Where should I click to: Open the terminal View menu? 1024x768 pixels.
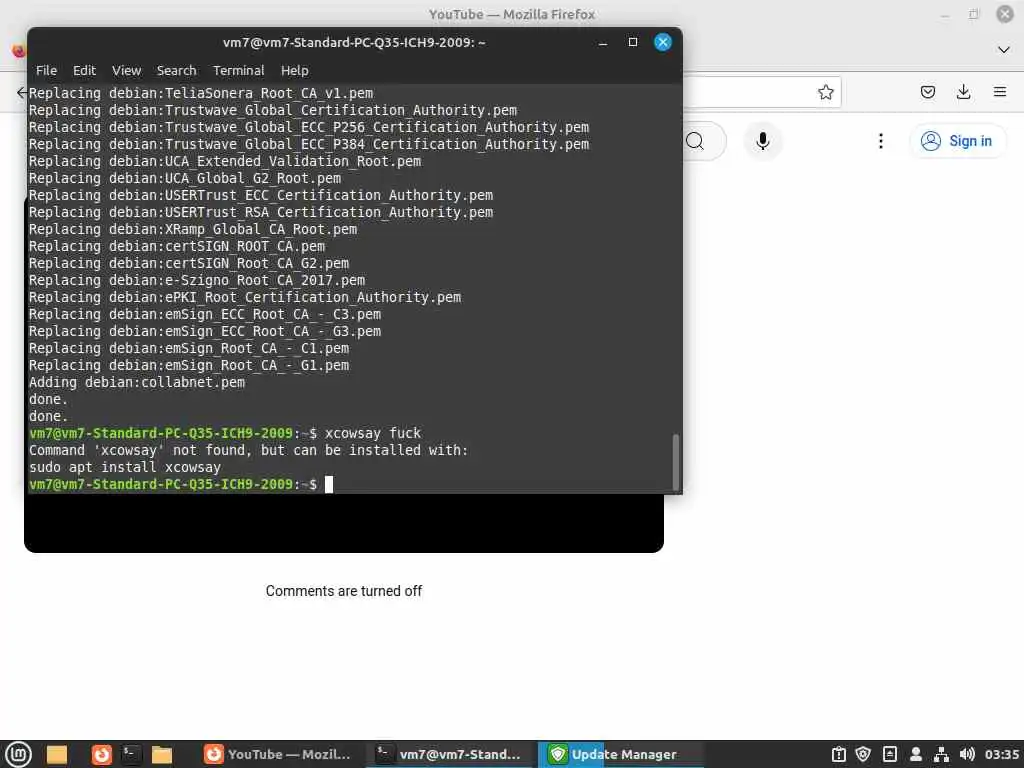(x=126, y=71)
